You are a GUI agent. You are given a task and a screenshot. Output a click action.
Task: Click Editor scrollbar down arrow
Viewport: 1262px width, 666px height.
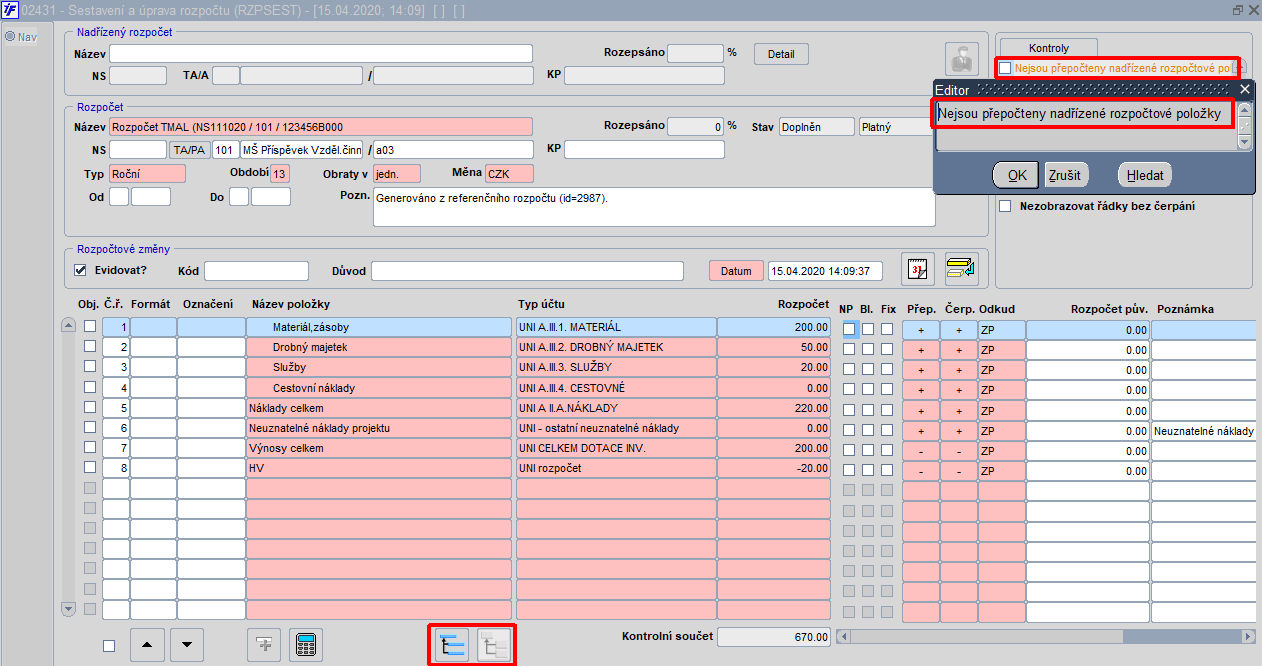click(1245, 142)
